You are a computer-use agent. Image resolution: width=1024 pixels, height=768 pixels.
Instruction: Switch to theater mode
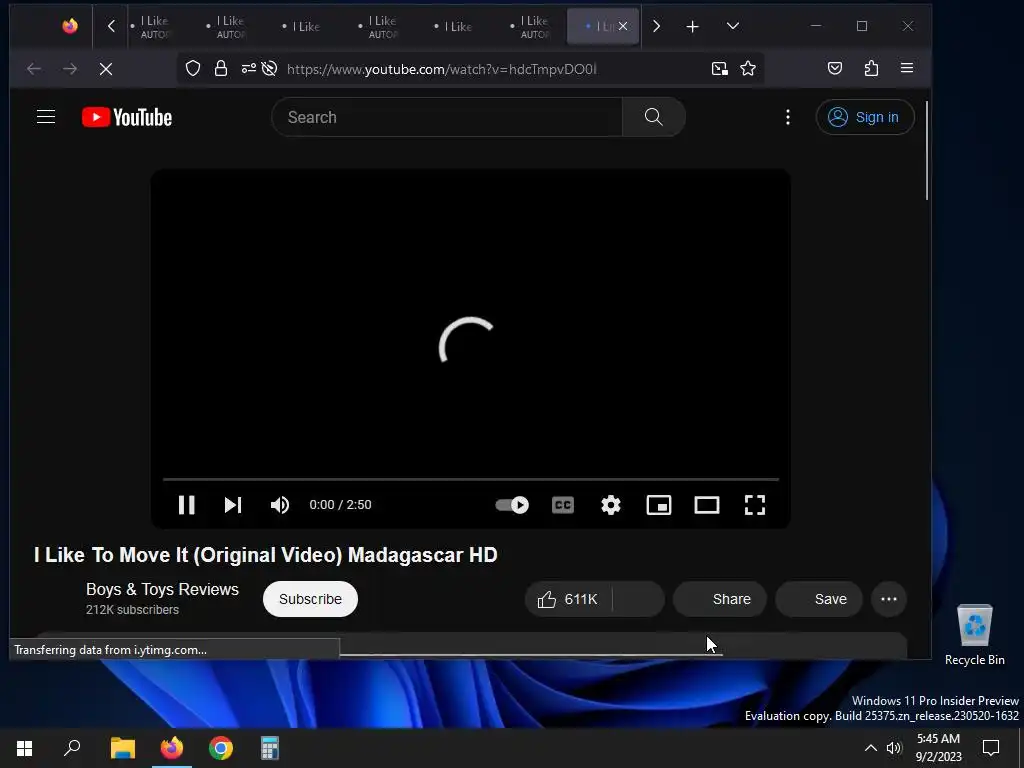707,505
